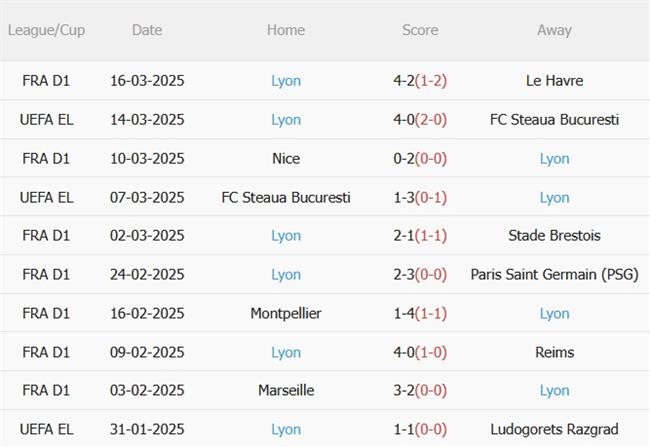Click the Reims away team
This screenshot has width=650, height=447.
554,352
